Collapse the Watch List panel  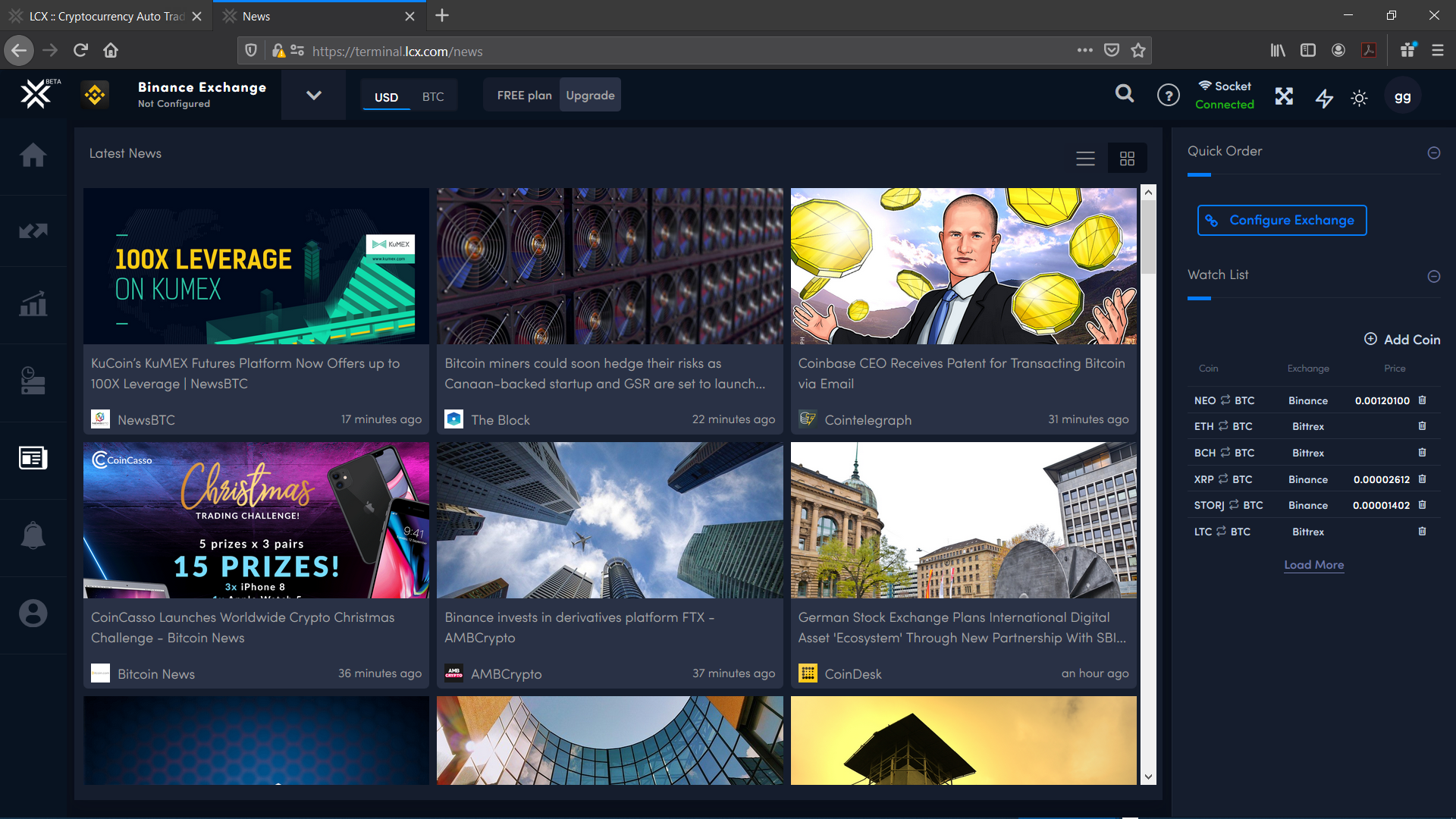point(1433,277)
